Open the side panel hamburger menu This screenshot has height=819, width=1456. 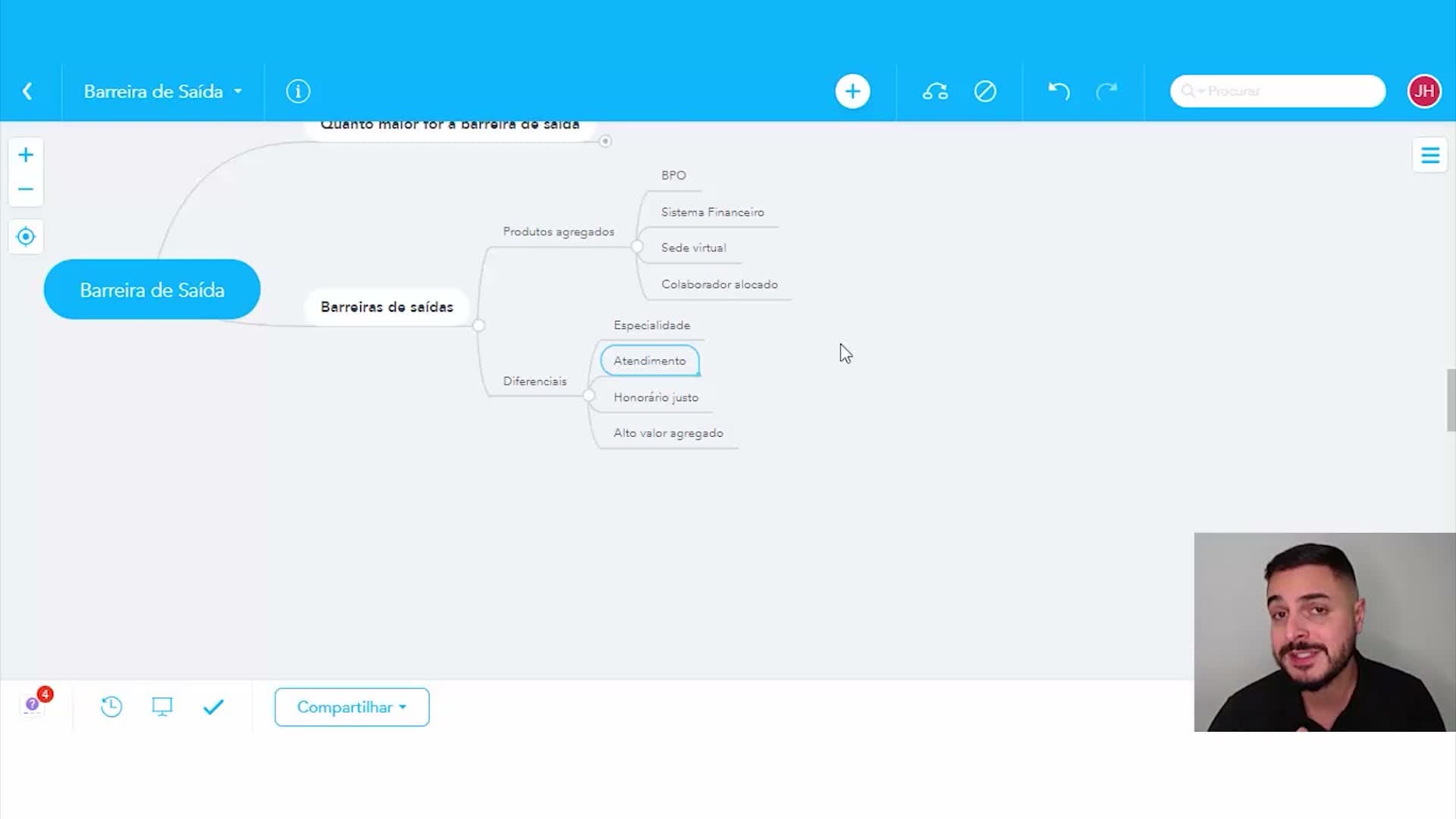coord(1430,155)
